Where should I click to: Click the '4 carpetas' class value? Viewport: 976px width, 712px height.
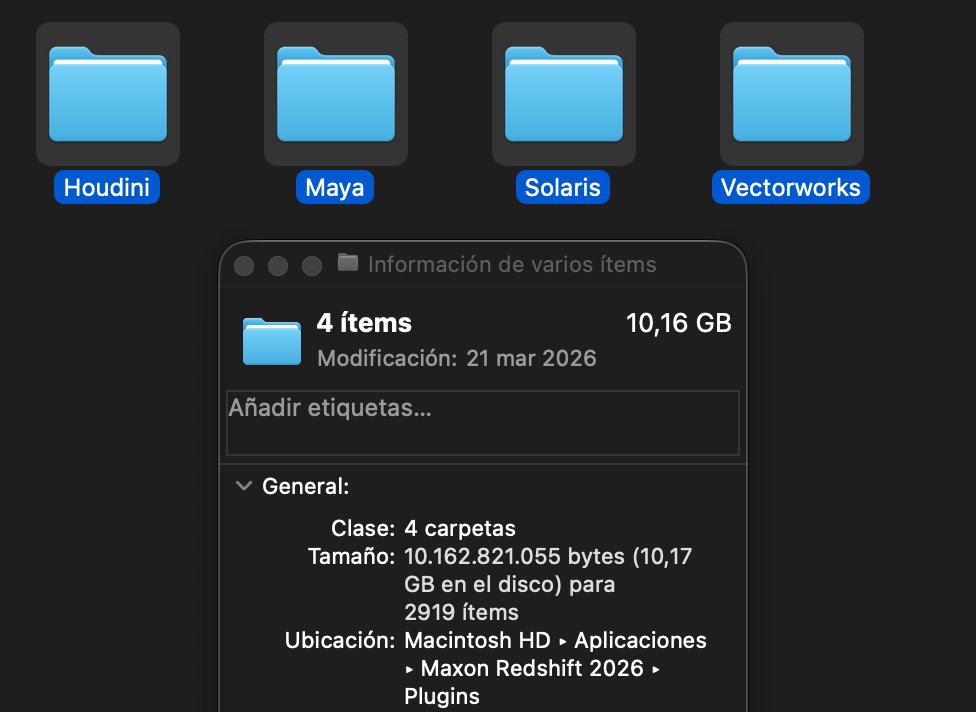(460, 528)
